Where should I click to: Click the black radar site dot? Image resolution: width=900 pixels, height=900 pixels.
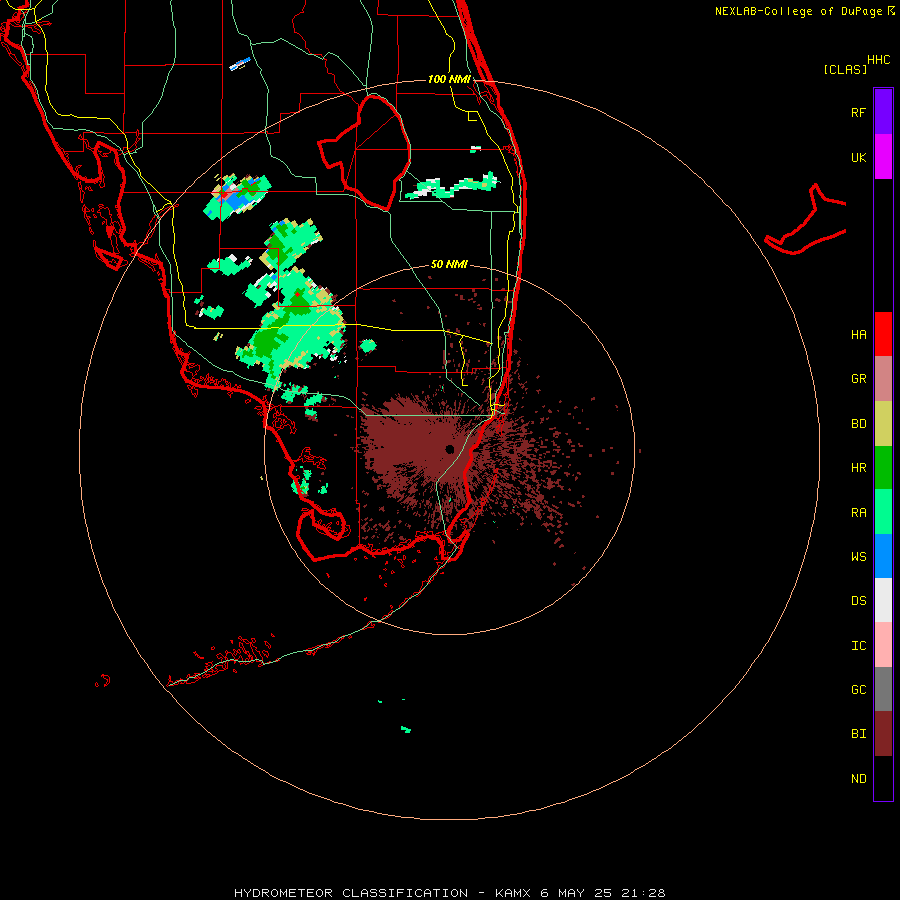click(449, 449)
